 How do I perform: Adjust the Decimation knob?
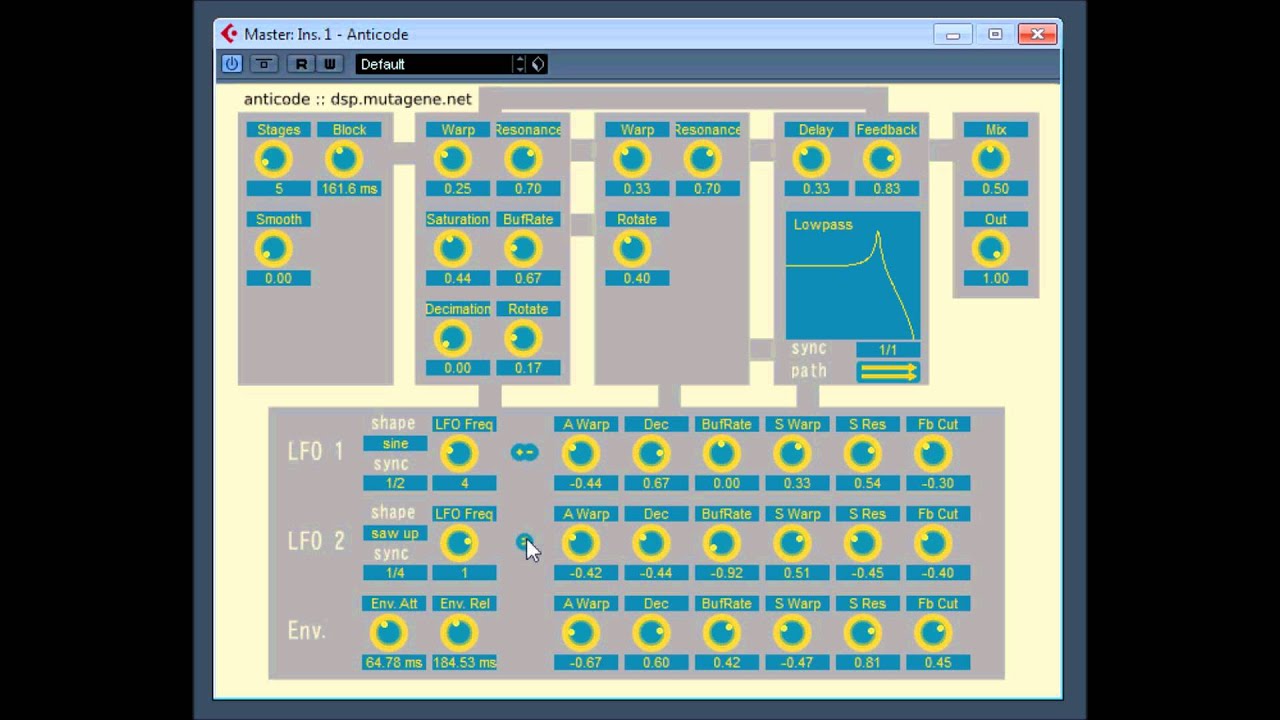452,339
